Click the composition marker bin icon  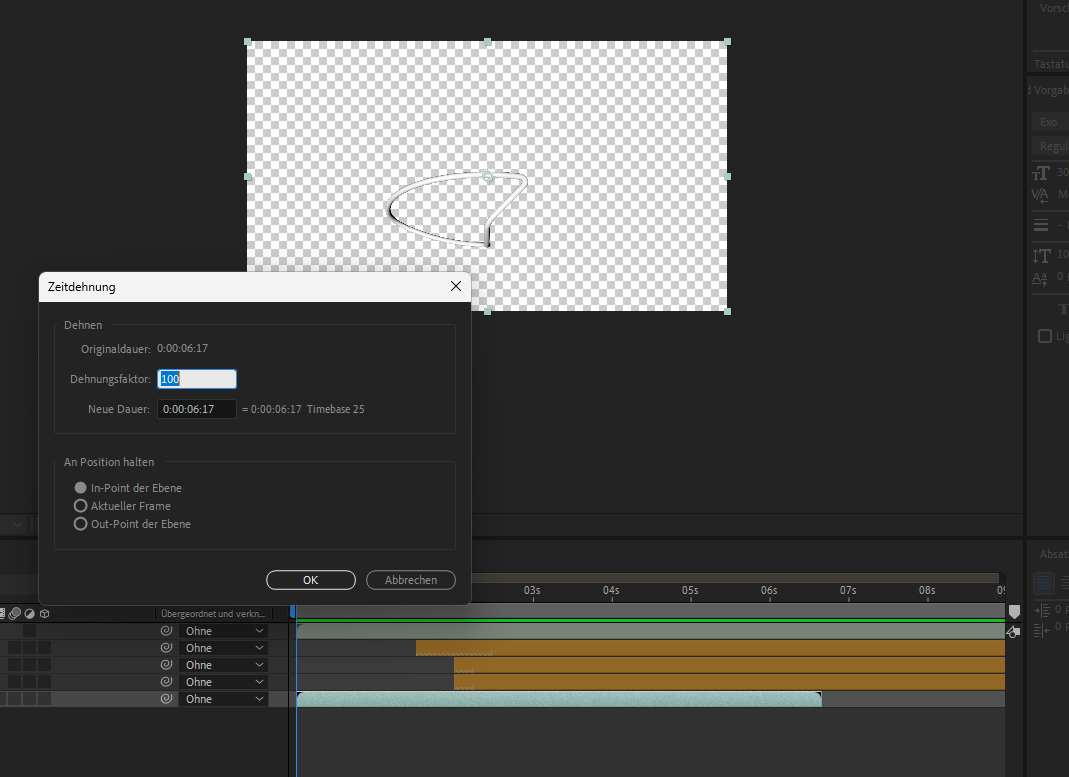click(1014, 611)
